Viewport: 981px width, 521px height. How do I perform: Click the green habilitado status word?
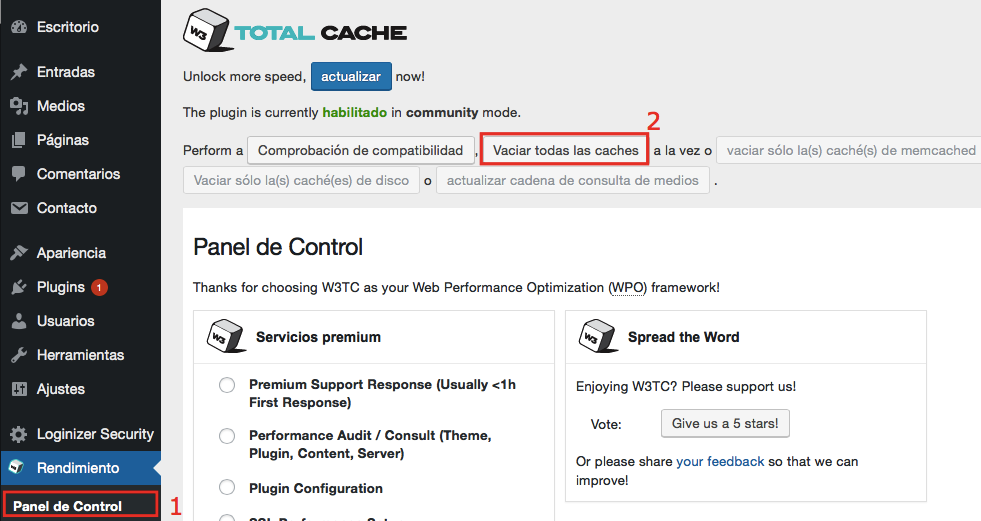pos(355,113)
